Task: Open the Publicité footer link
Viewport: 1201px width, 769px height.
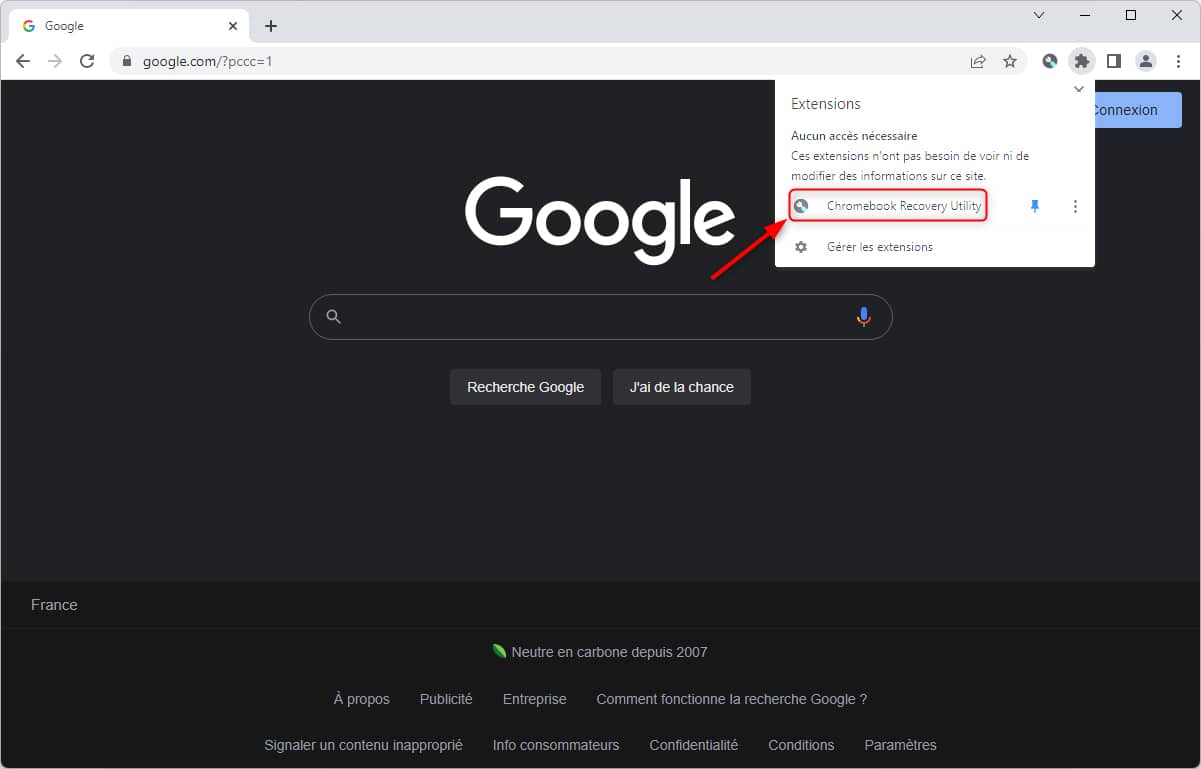Action: pos(446,699)
